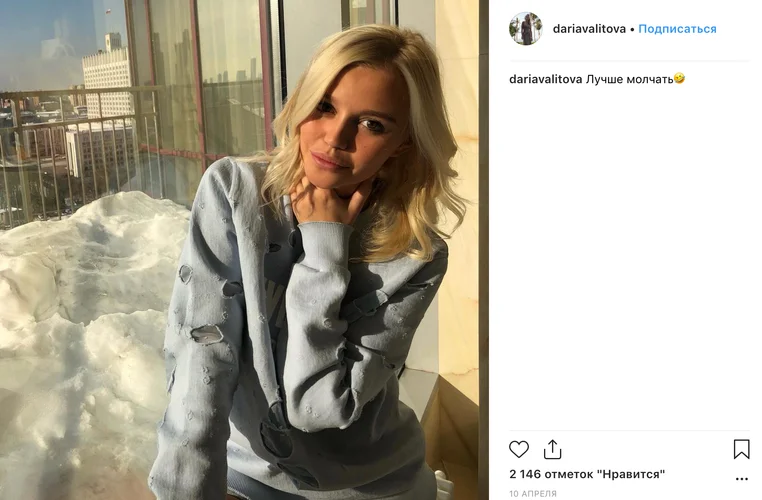Viewport: 762px width, 500px height.
Task: Click the snow pile in the photo
Action: coord(83,340)
